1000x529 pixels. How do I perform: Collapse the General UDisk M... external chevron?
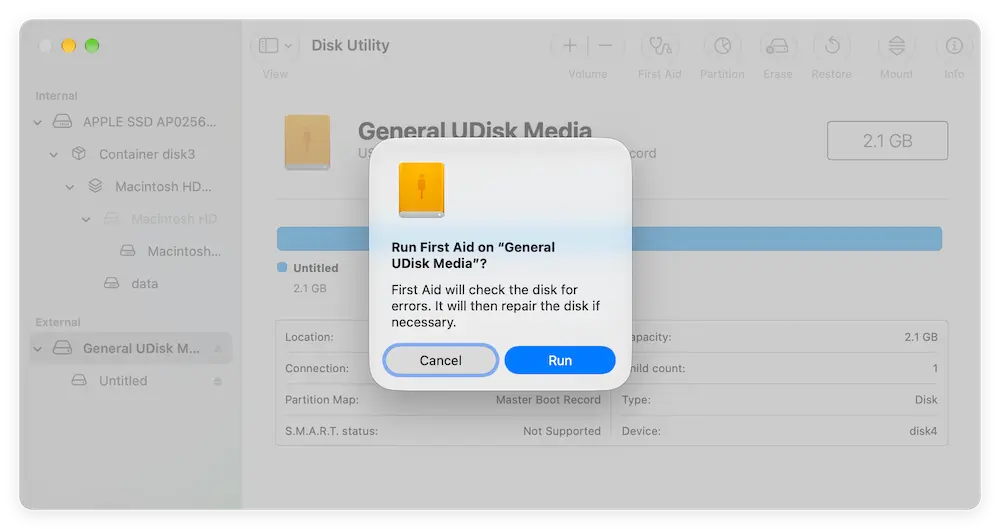(38, 349)
